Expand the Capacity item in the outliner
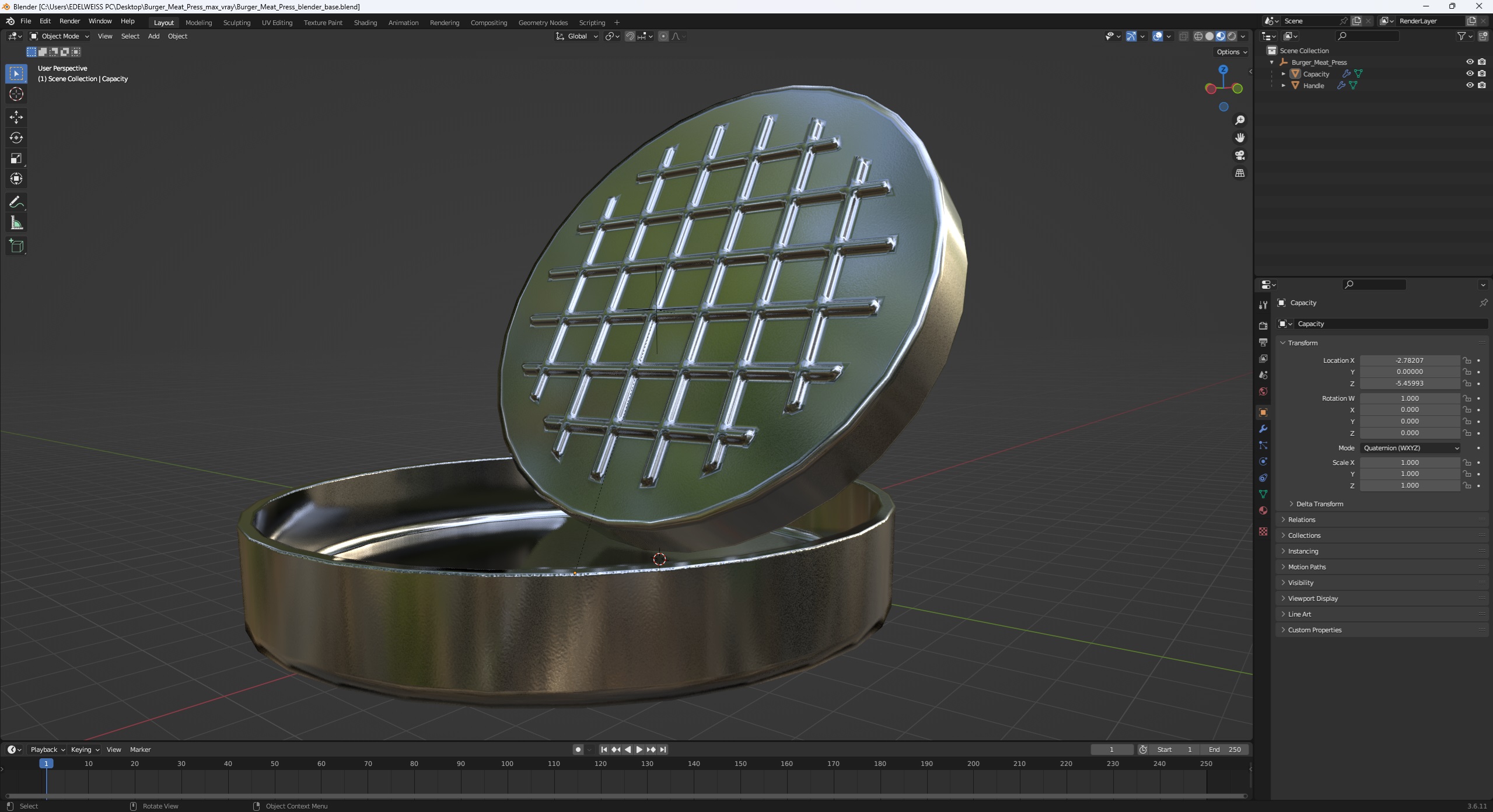The height and width of the screenshot is (812, 1493). click(1284, 74)
